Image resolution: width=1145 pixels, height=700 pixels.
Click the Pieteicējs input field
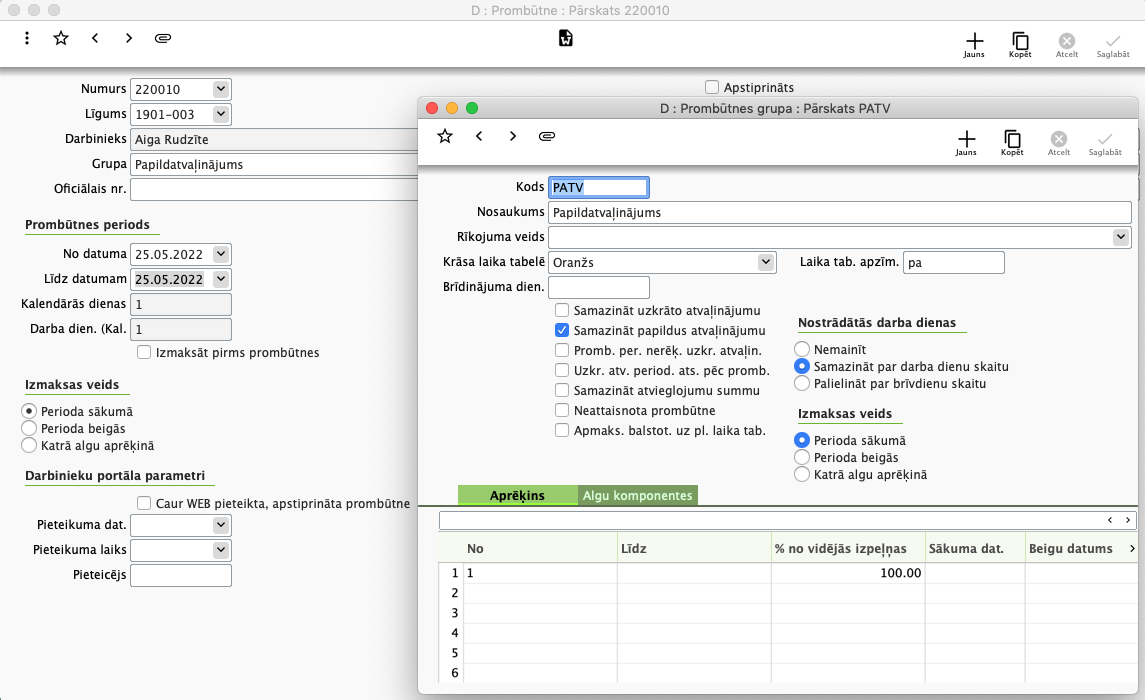click(181, 575)
